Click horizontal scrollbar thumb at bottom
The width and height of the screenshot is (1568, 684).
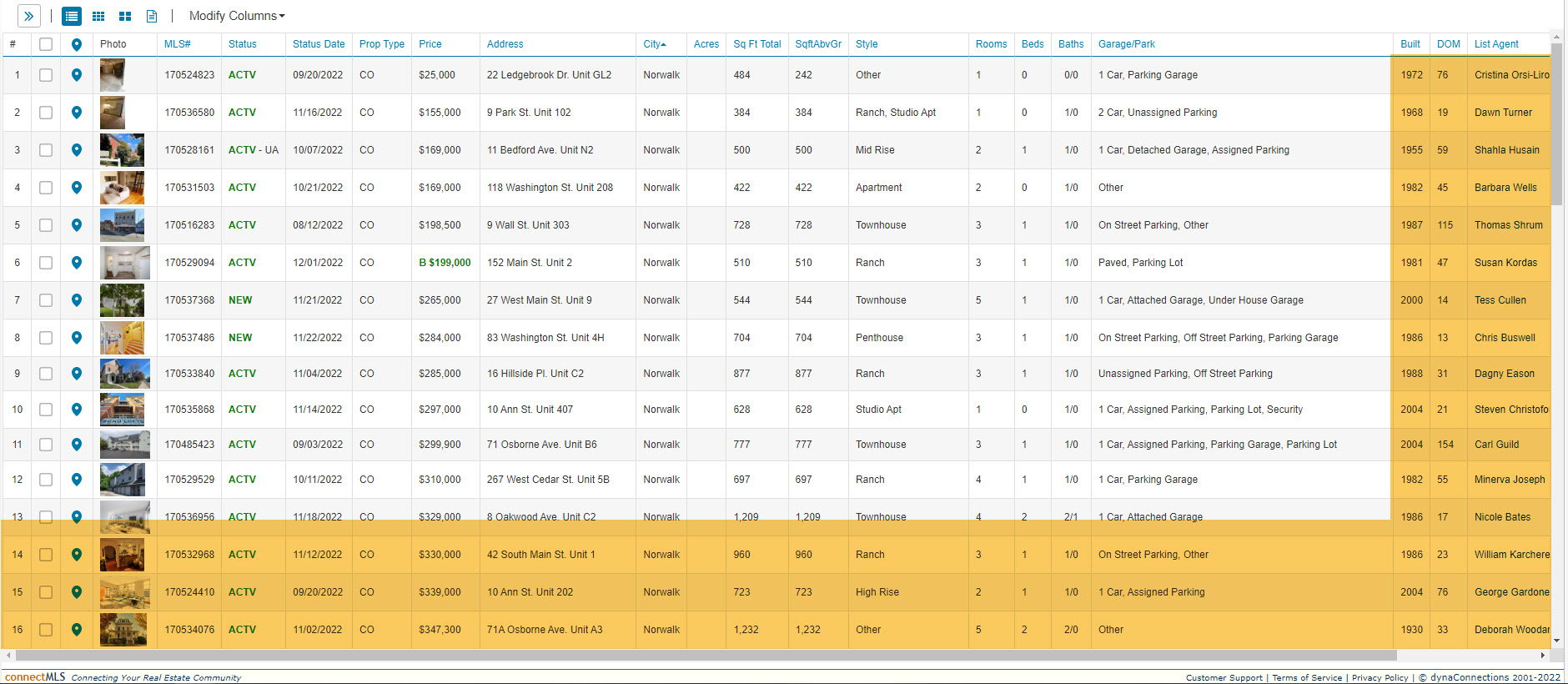click(x=705, y=656)
